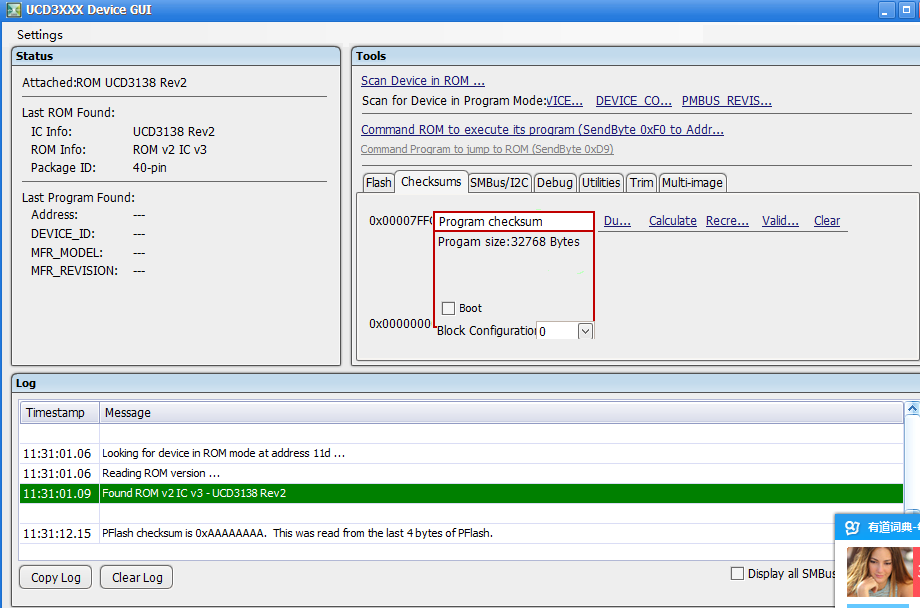The width and height of the screenshot is (920, 614).
Task: Click the Youdao popup photo thumbnail
Action: point(879,571)
